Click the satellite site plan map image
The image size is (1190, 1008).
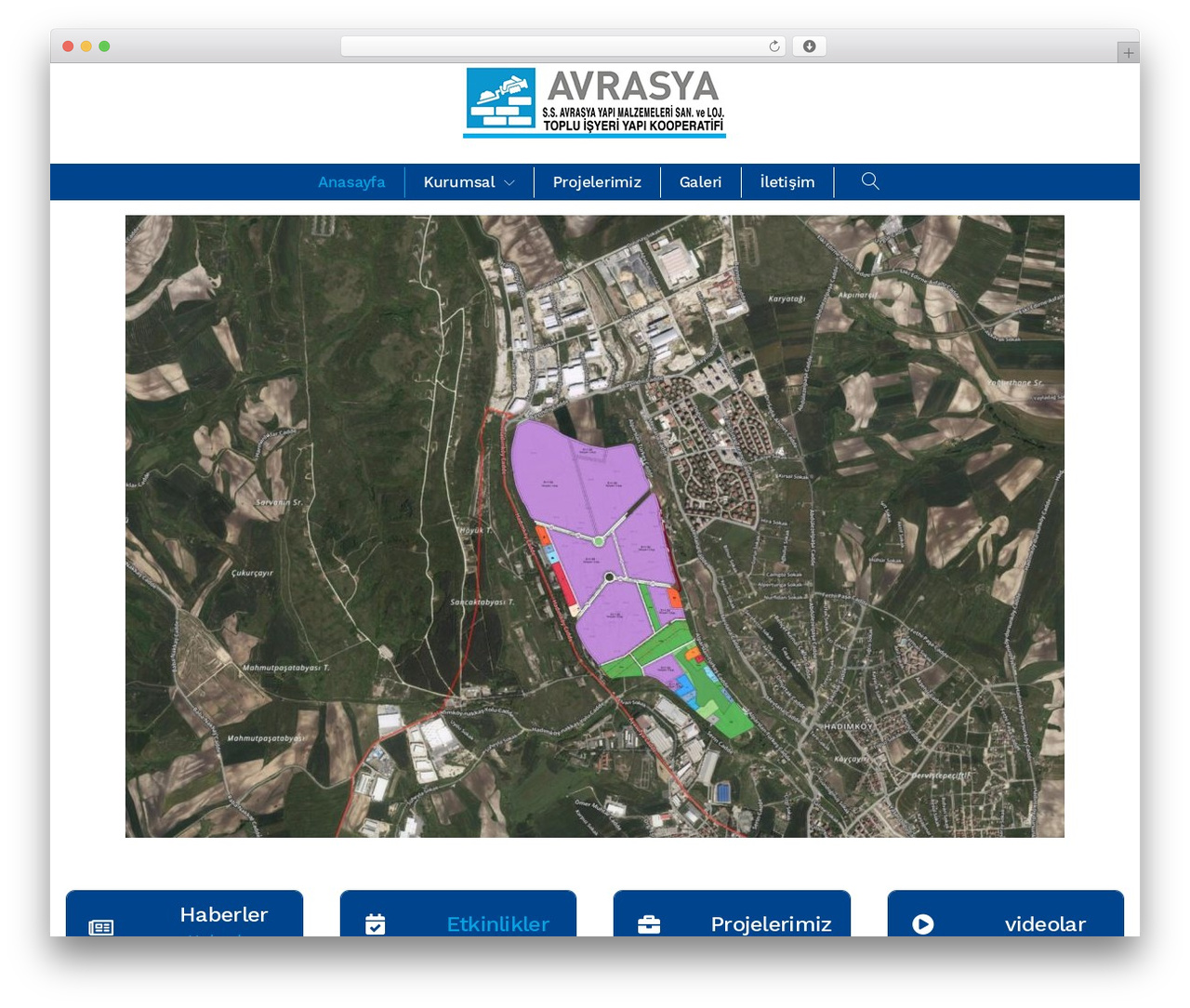coord(595,526)
